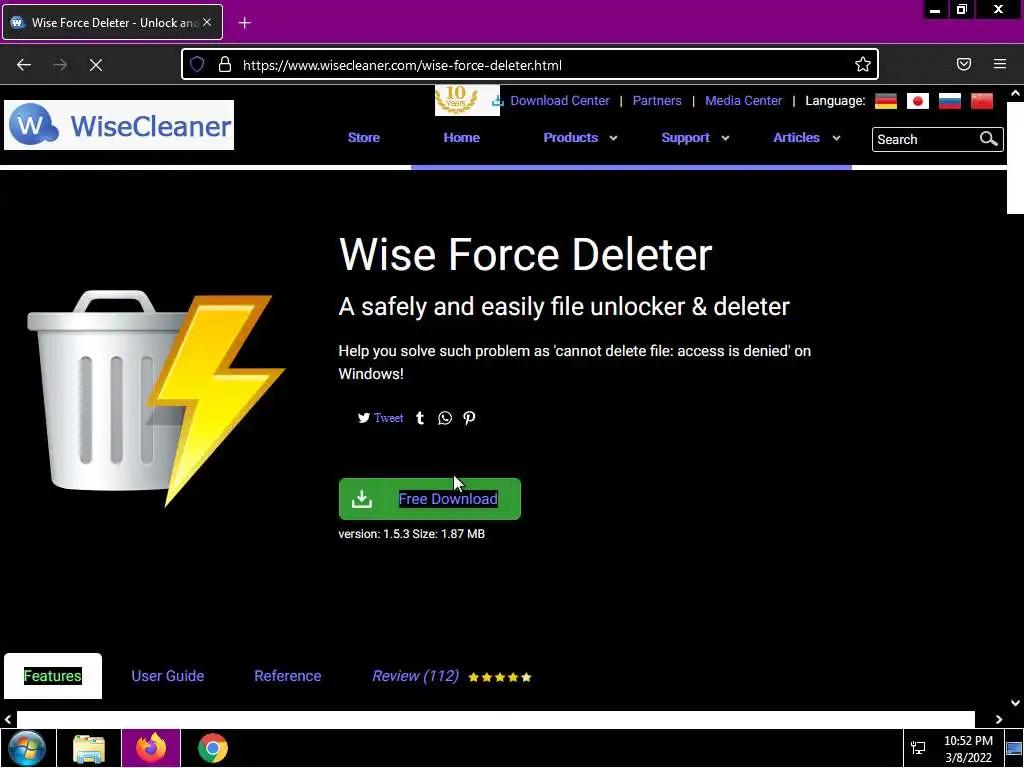Viewport: 1024px width, 768px height.
Task: Switch language via Japanese flag
Action: click(x=918, y=101)
